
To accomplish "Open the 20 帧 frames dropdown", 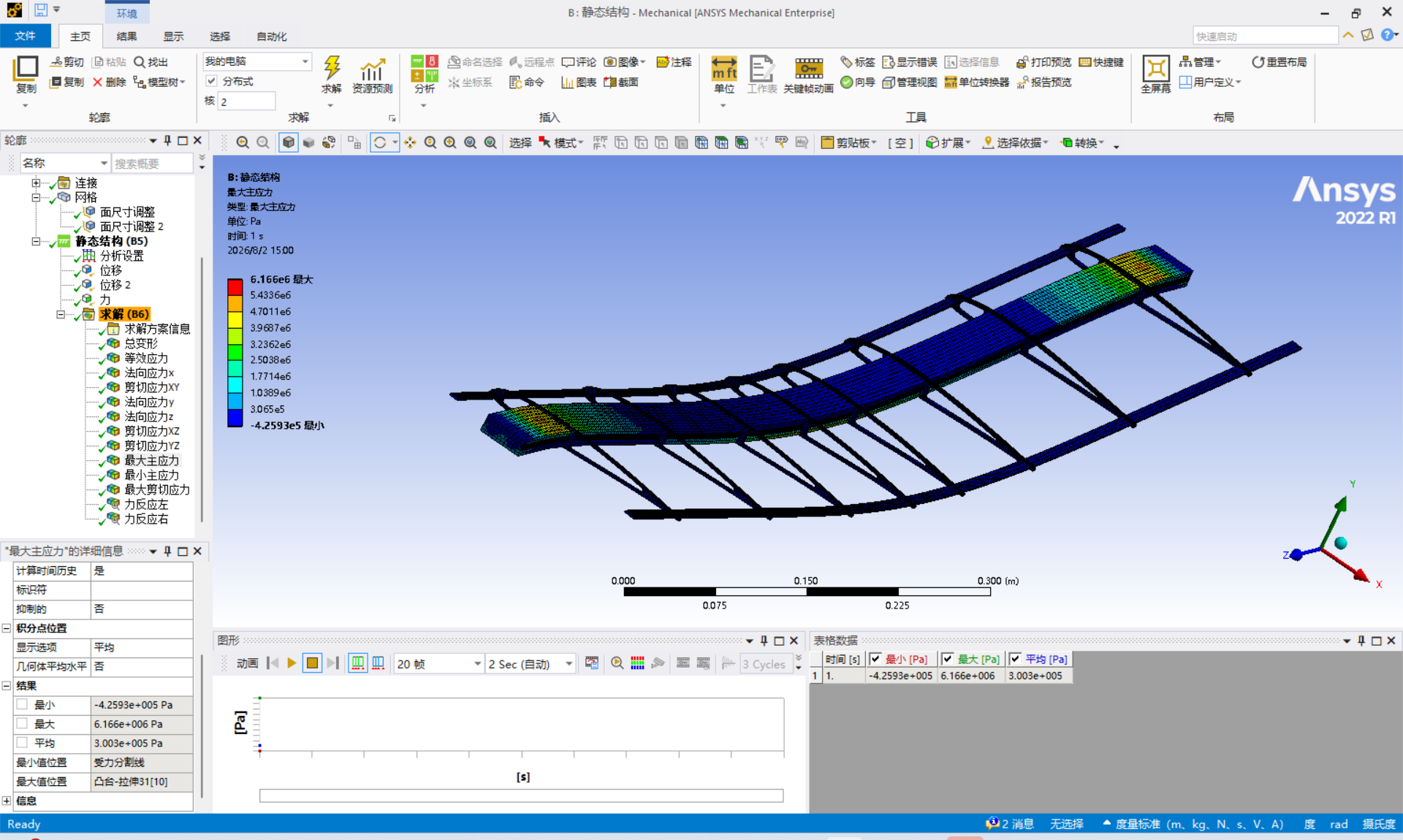I will point(438,663).
